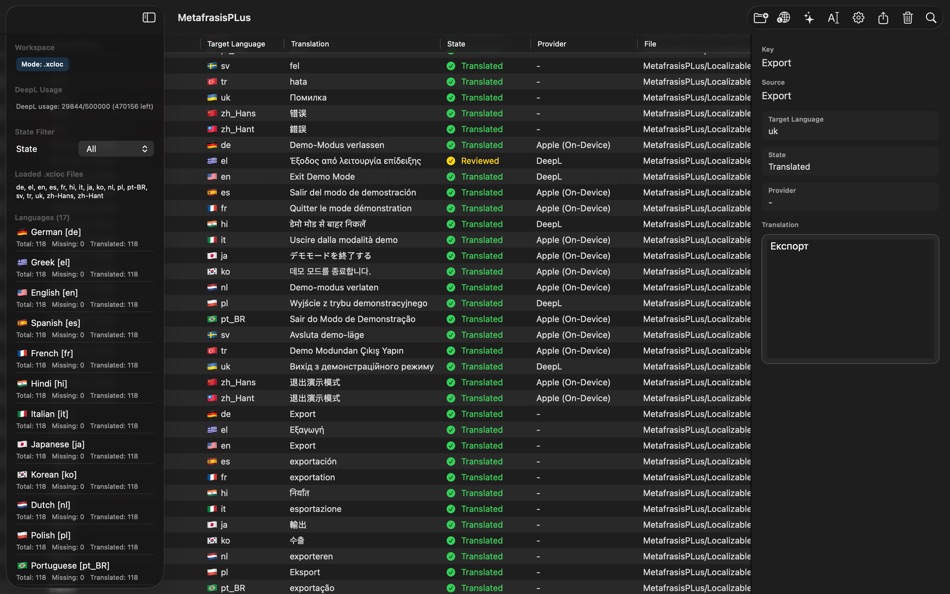950x594 pixels.
Task: Click green check icon on 'hata' row
Action: [x=451, y=82]
